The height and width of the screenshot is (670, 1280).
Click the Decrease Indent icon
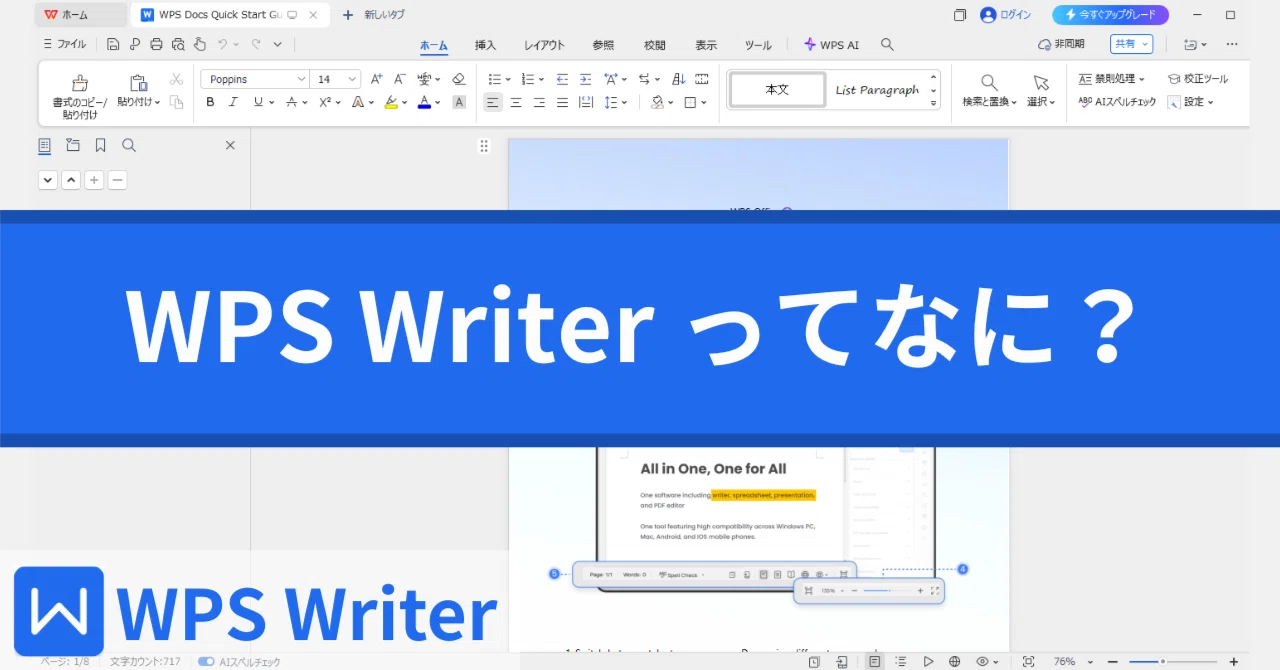coord(562,79)
